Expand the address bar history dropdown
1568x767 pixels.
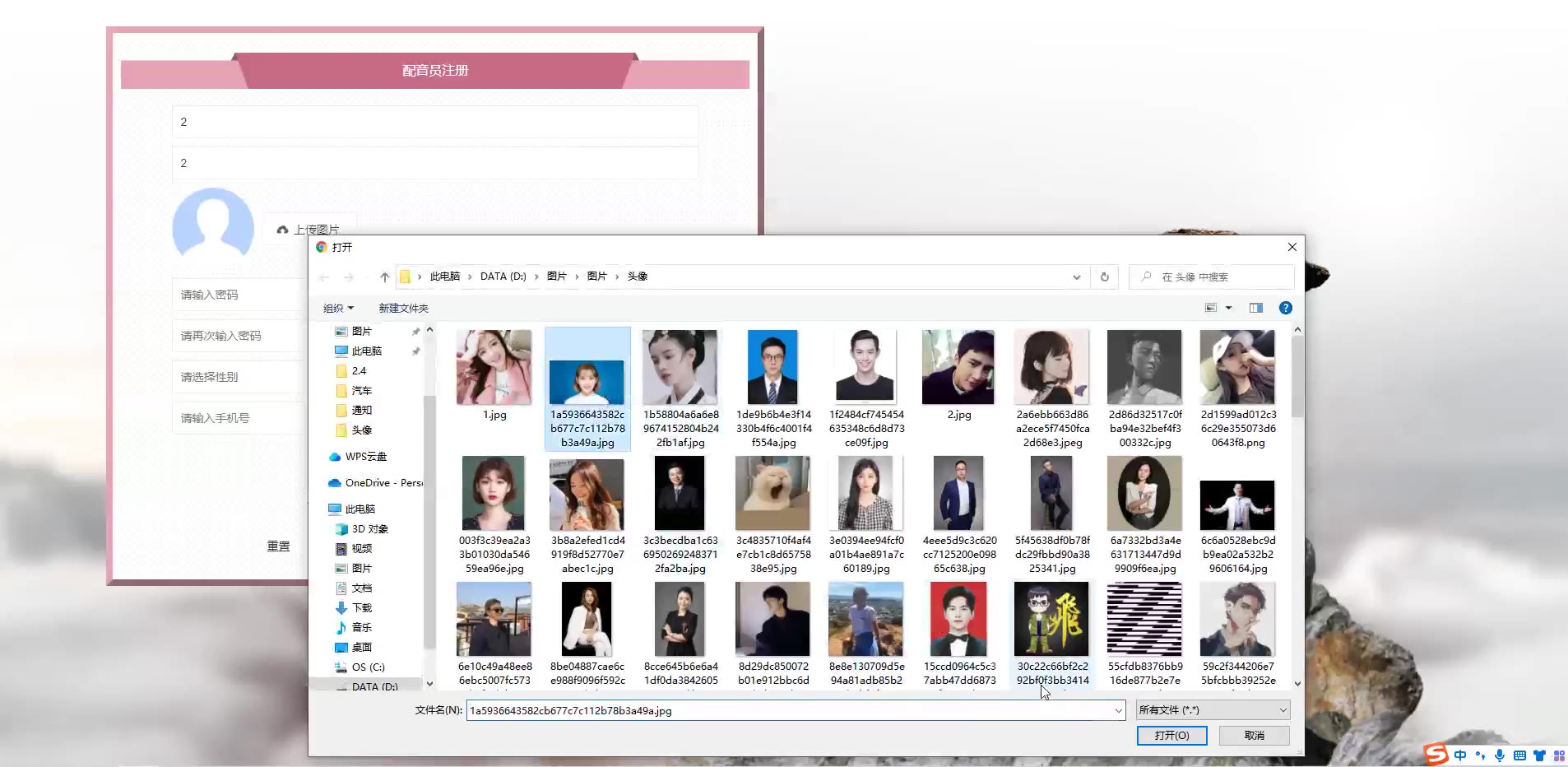point(1076,277)
